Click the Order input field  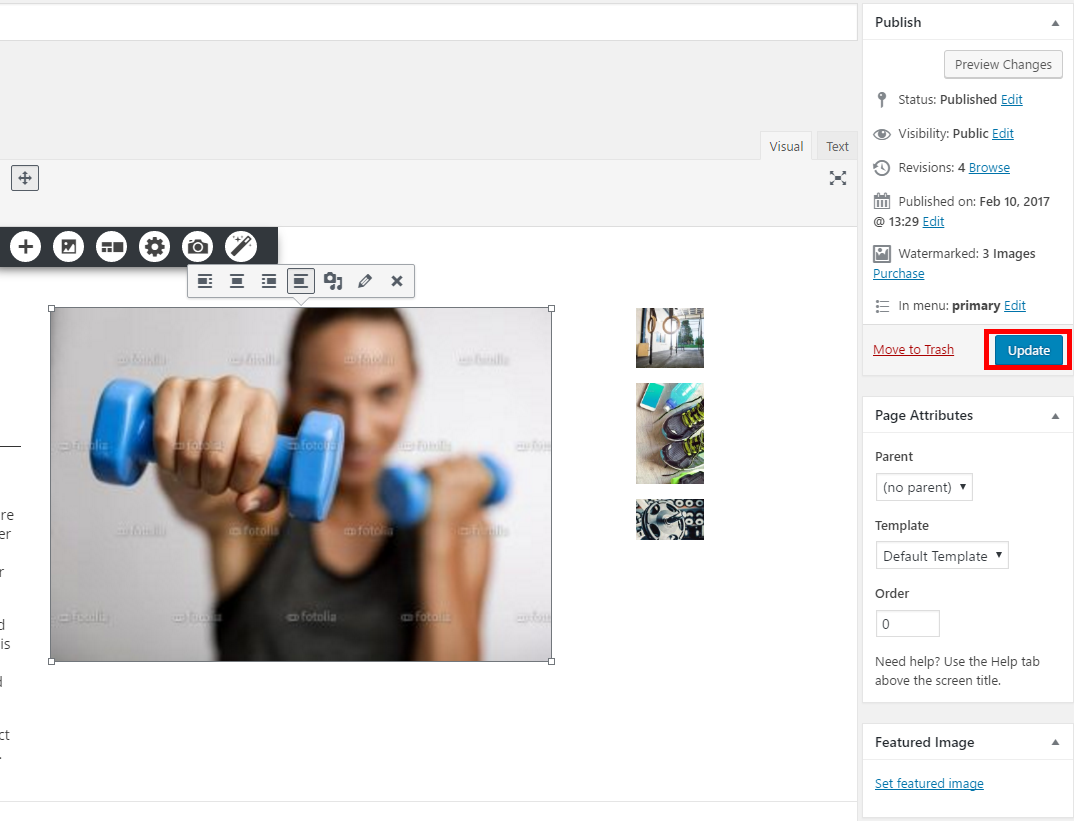[907, 624]
